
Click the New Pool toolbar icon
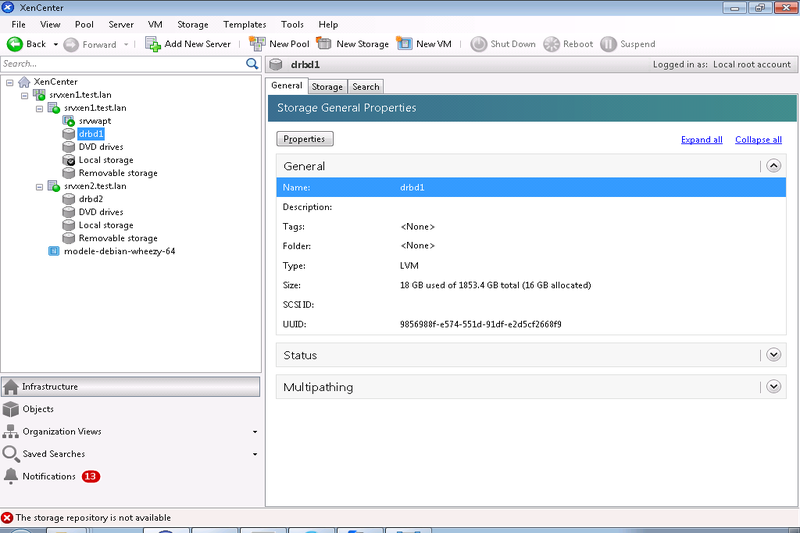coord(257,44)
